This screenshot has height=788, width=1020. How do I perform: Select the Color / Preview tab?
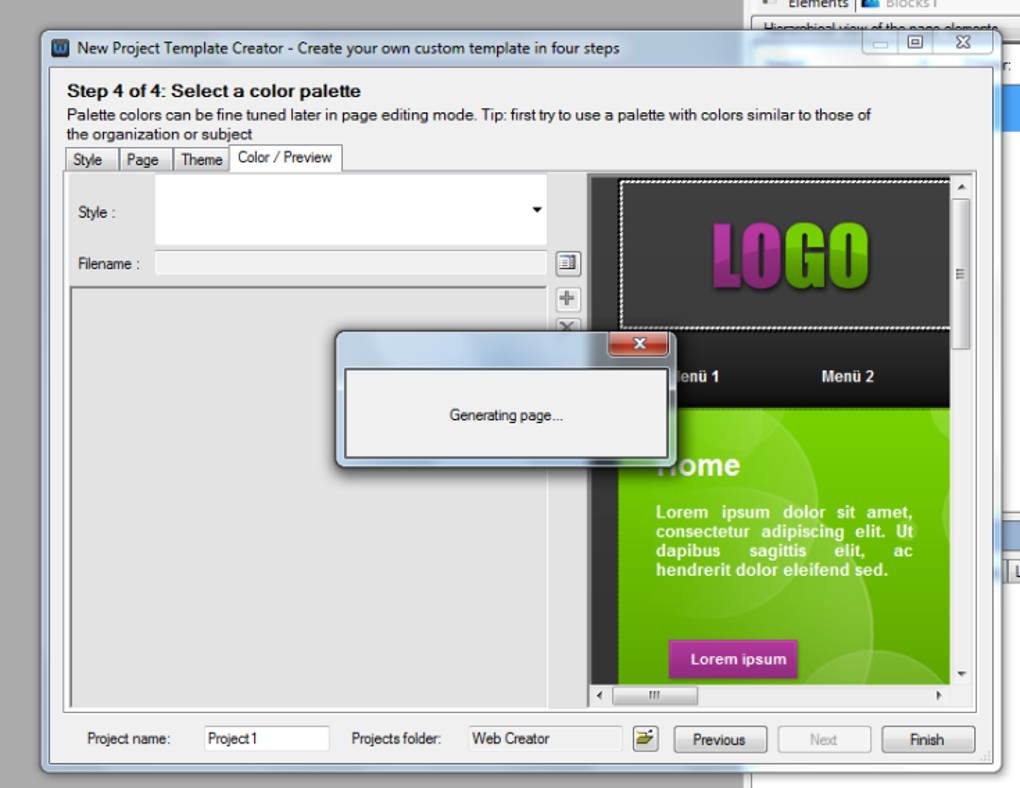[285, 157]
